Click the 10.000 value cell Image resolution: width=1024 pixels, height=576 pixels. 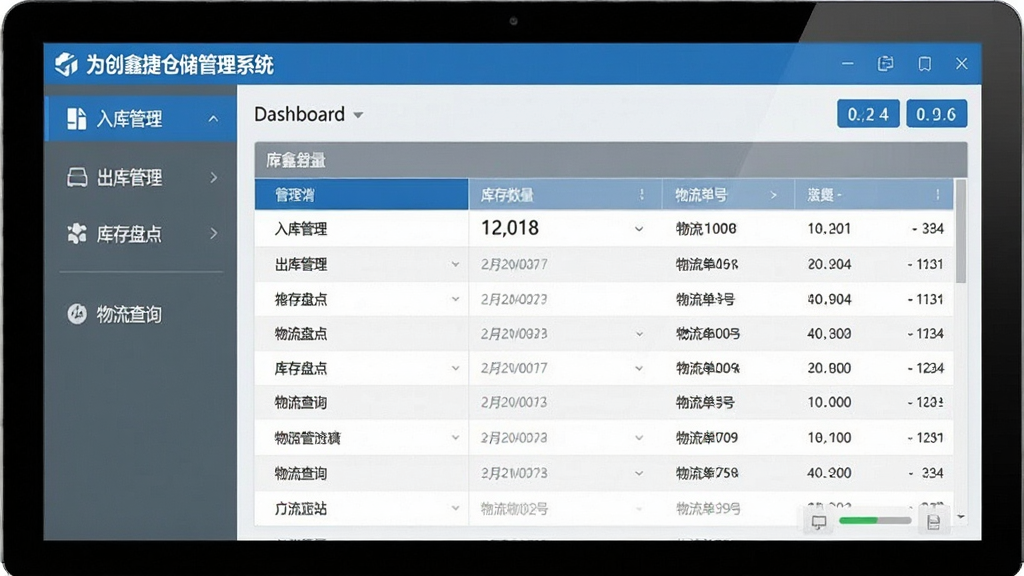[829, 402]
